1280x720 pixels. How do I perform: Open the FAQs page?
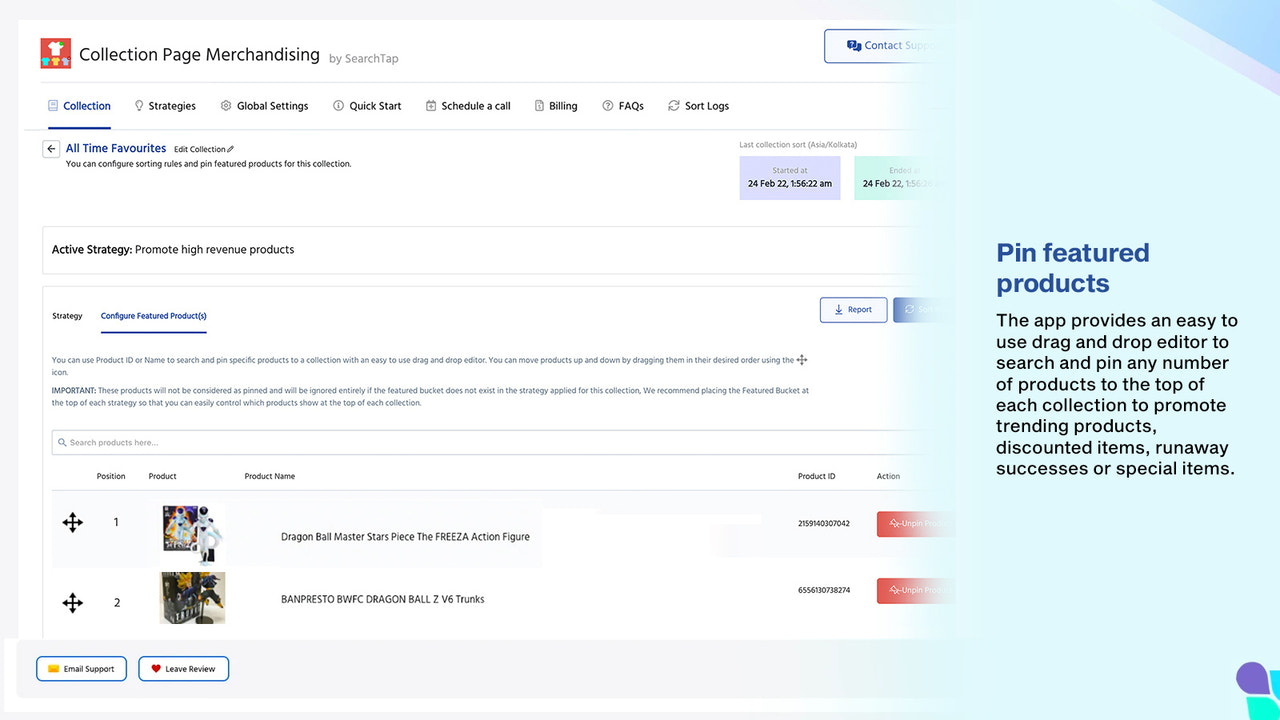(623, 105)
